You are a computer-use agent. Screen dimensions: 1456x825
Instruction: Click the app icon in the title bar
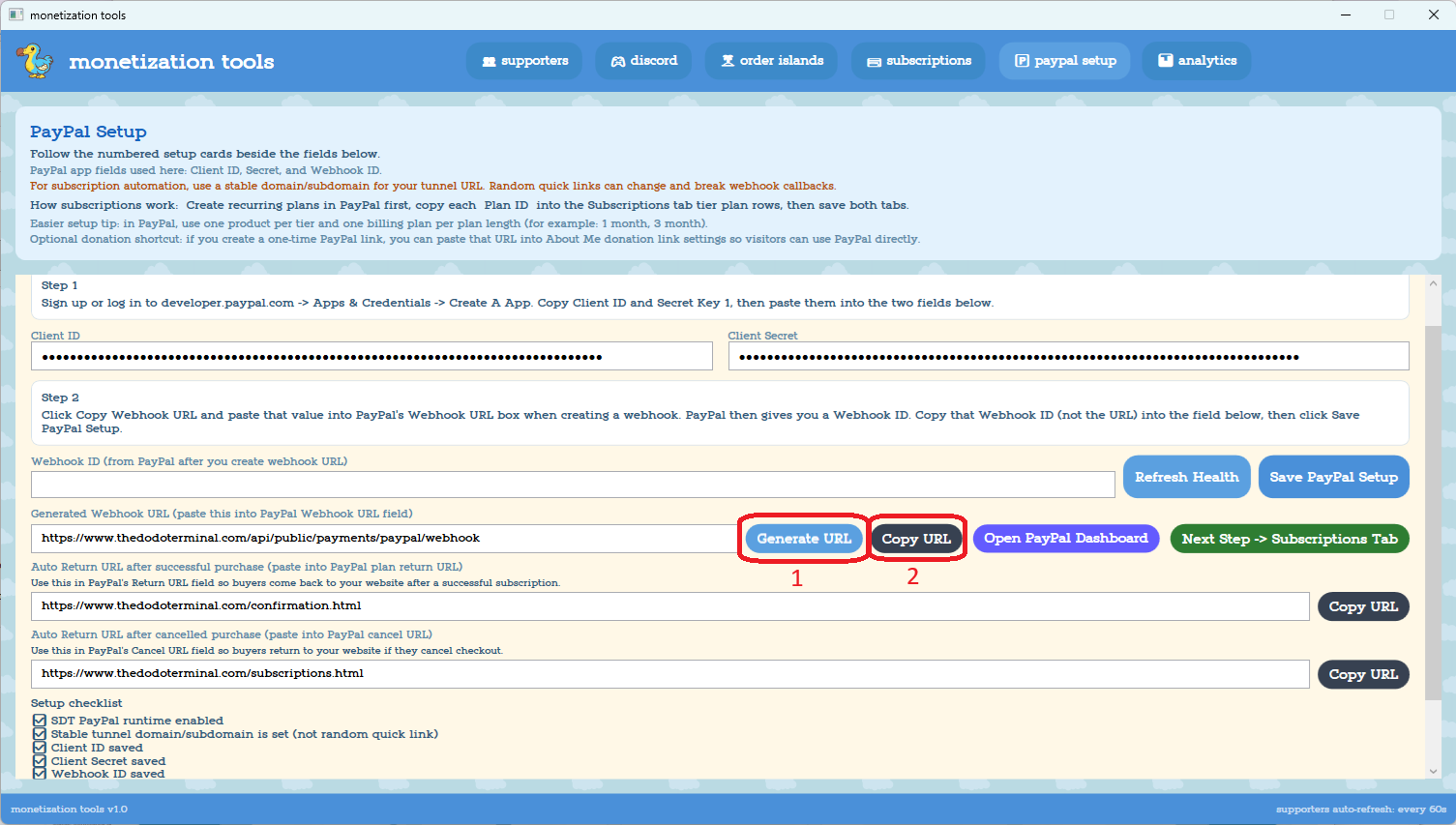(15, 15)
